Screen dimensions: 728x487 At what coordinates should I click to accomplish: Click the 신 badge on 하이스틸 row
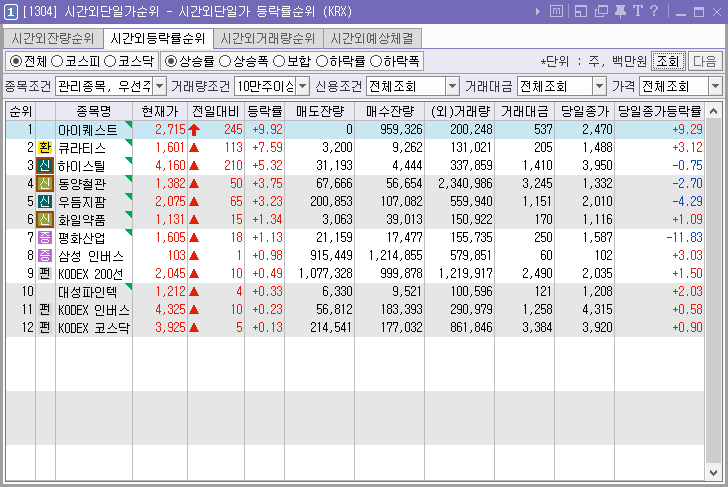(x=45, y=166)
